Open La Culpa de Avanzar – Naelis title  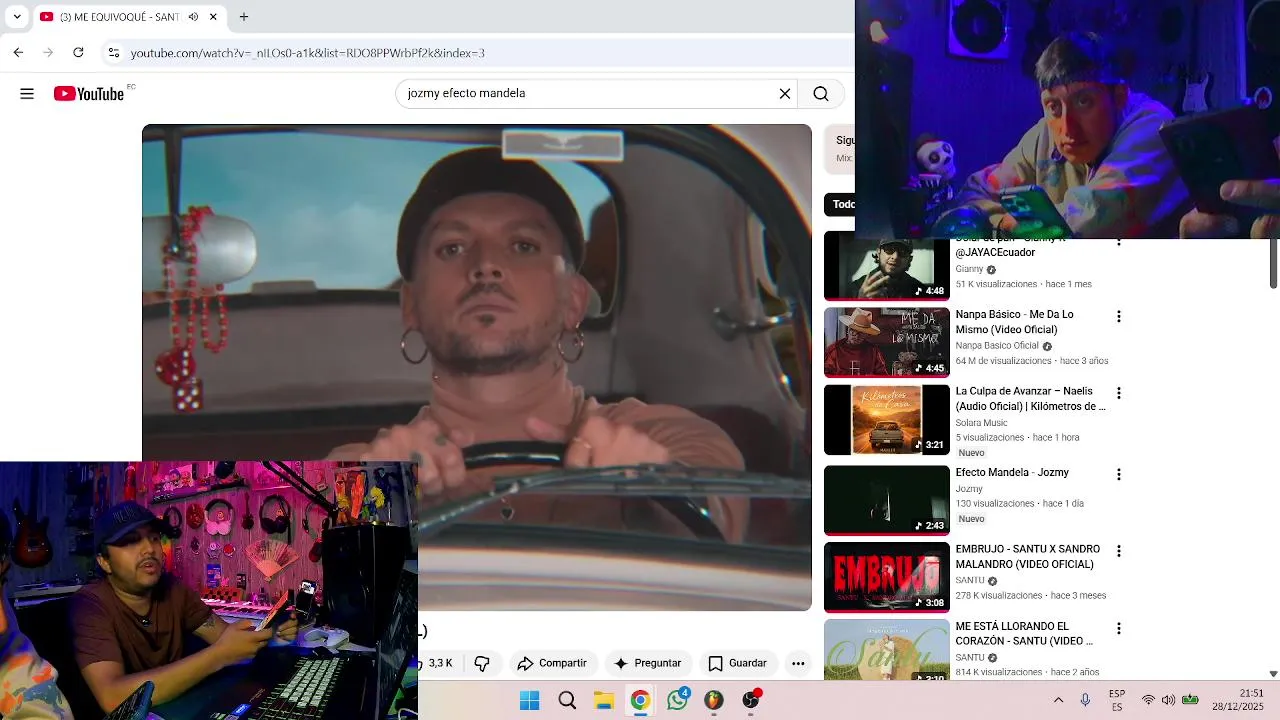(x=1030, y=399)
